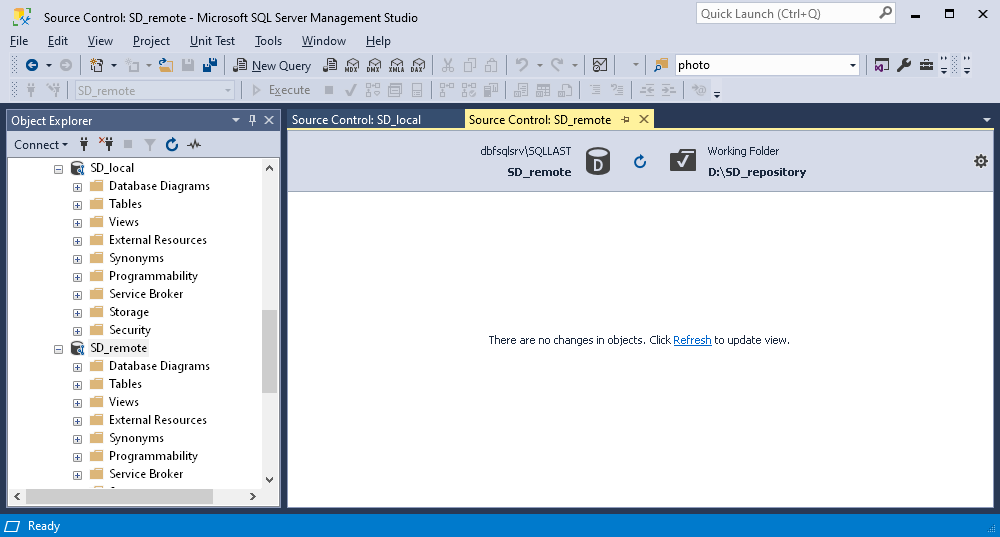
Task: Click Object Explorer horizontal scrollbar thumb
Action: tap(119, 496)
